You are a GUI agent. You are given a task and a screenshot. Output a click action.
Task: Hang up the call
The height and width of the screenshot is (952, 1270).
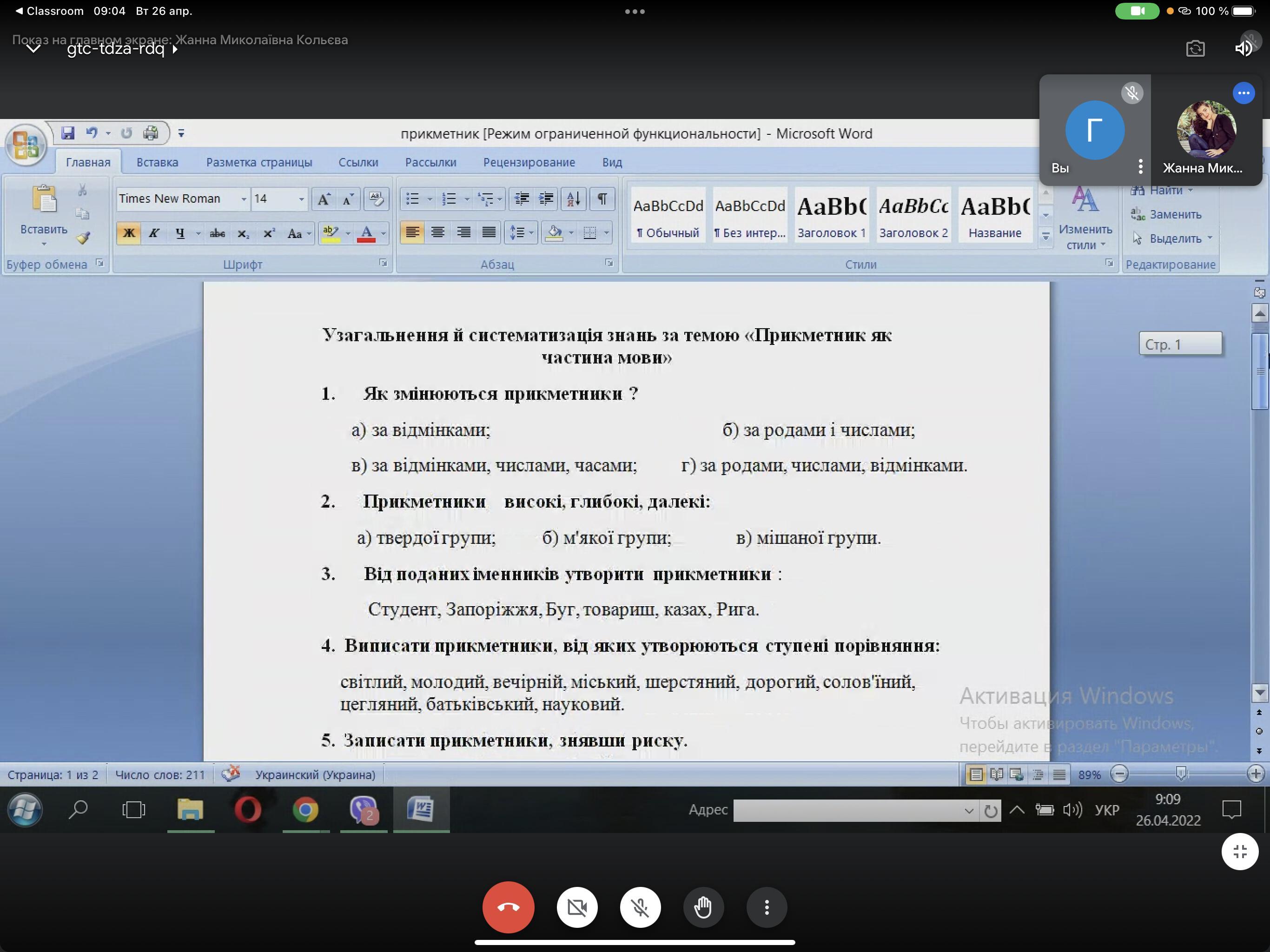[x=508, y=907]
